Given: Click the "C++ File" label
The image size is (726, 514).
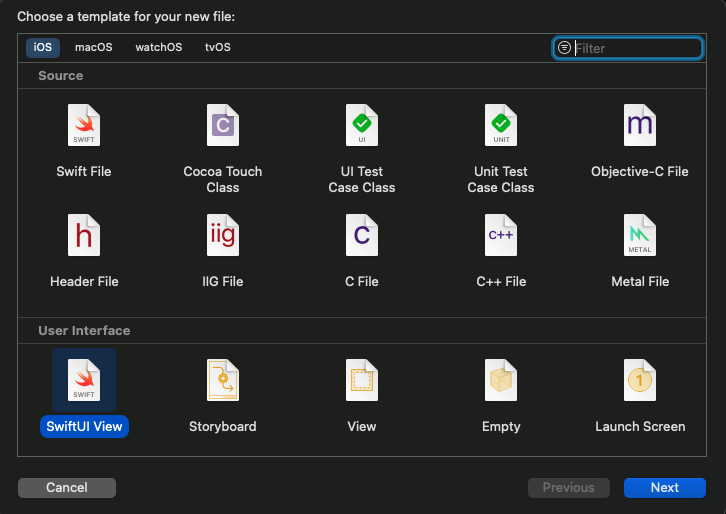Looking at the screenshot, I should pyautogui.click(x=501, y=282).
